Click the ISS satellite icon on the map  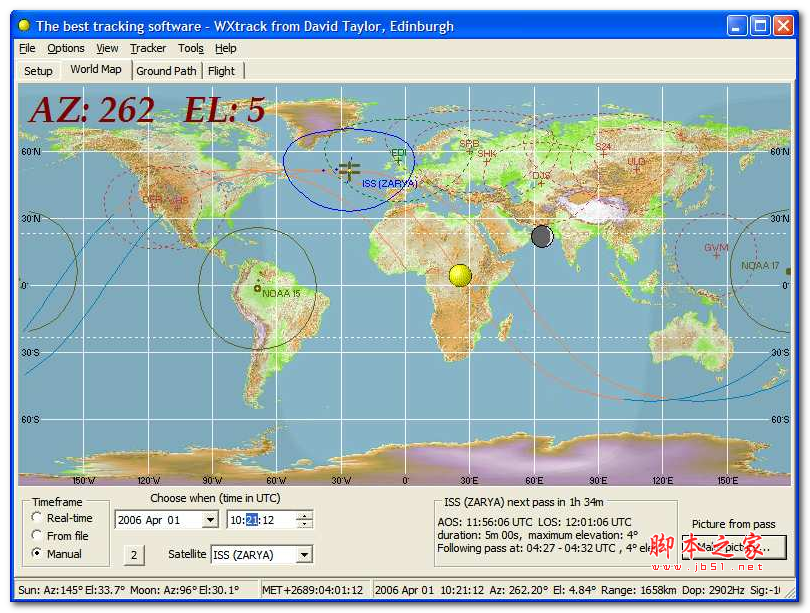click(x=349, y=169)
